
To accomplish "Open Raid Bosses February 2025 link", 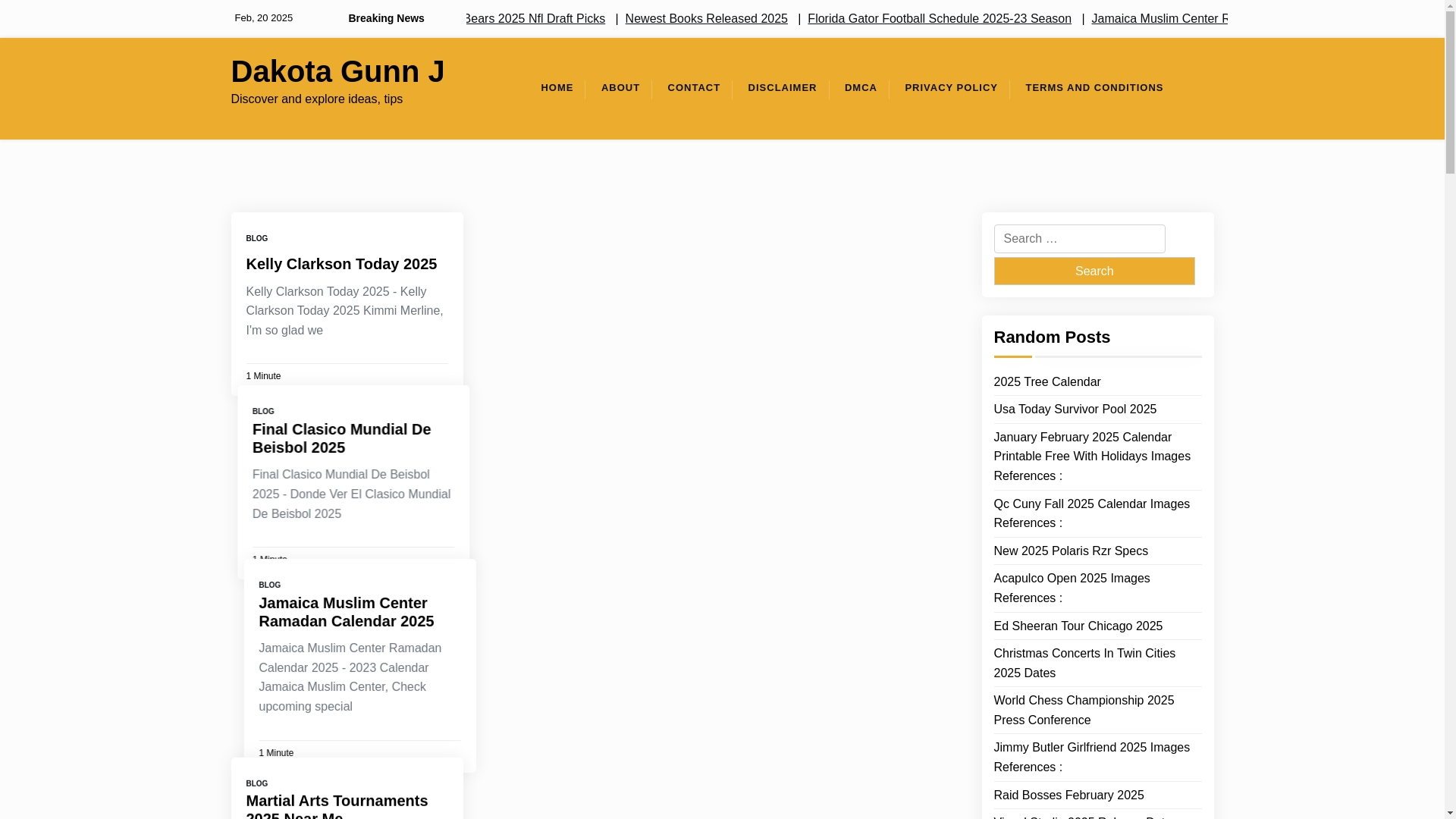I will click(1068, 795).
